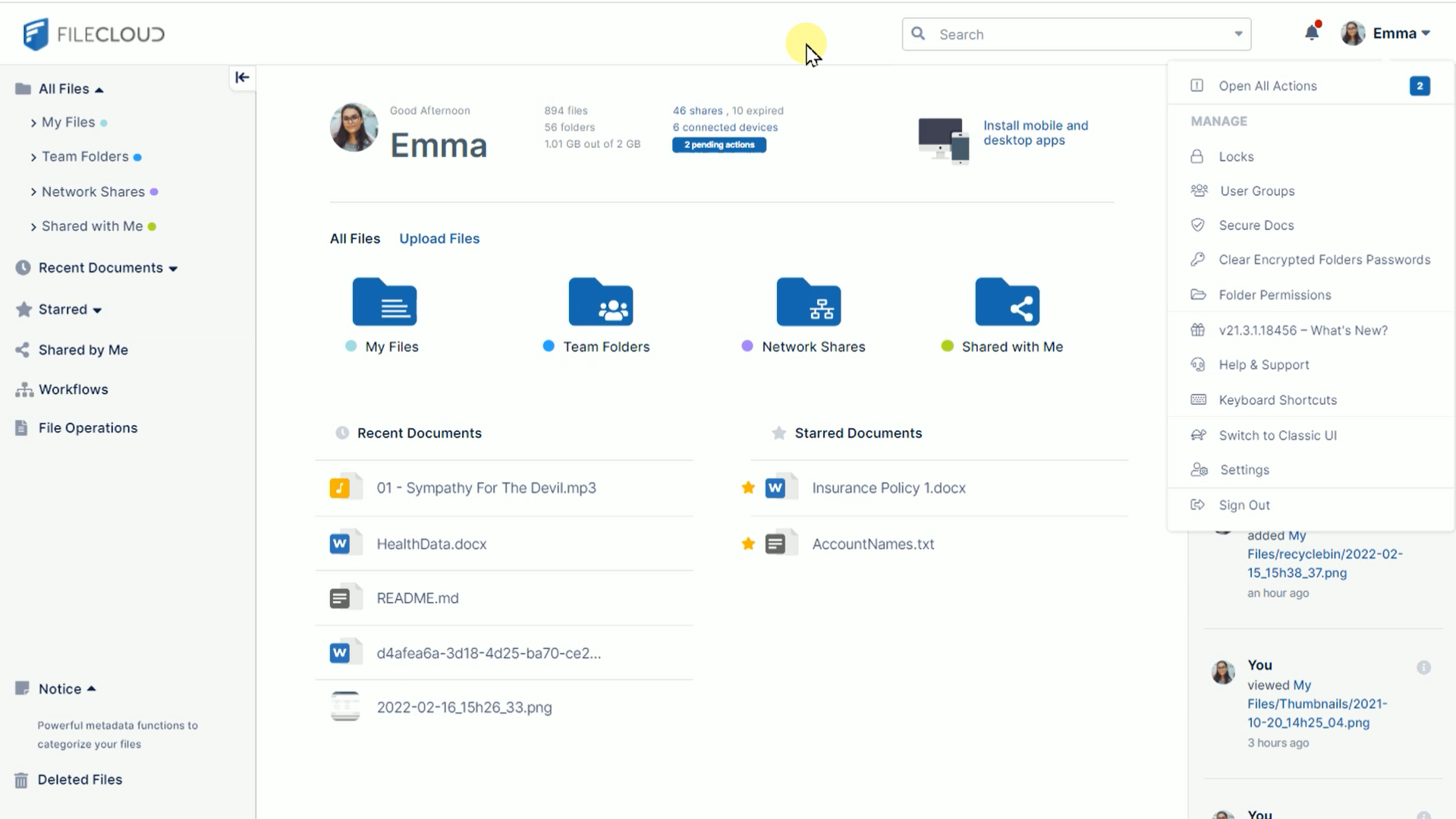Select the File Operations sidebar item
1456x819 pixels.
(x=87, y=427)
